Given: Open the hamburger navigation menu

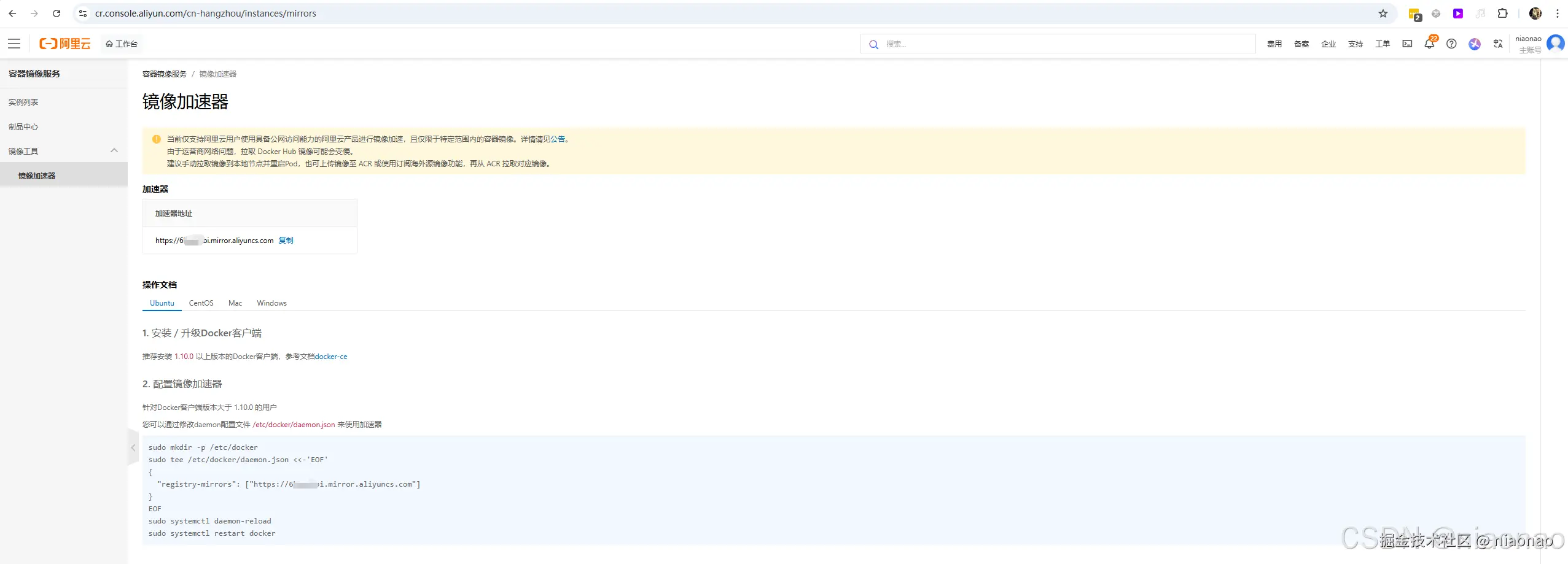Looking at the screenshot, I should pyautogui.click(x=14, y=44).
